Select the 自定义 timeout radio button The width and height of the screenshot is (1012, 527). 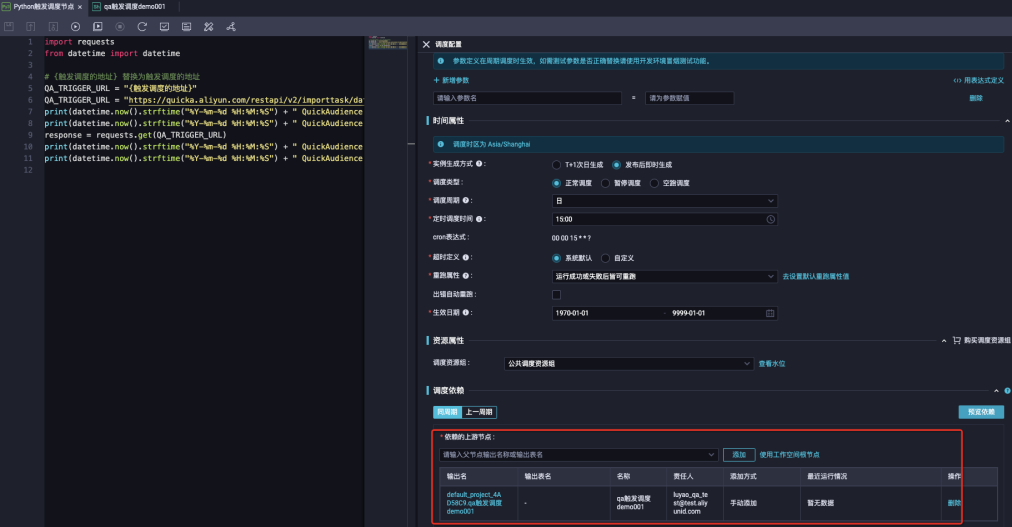[x=605, y=258]
